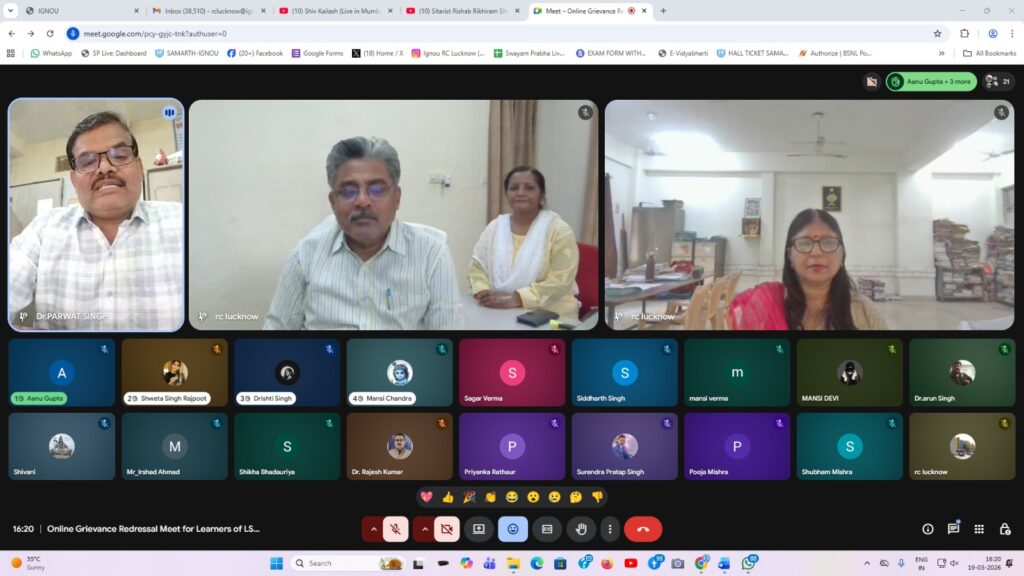
Task: Open meeting details info icon
Action: [928, 529]
